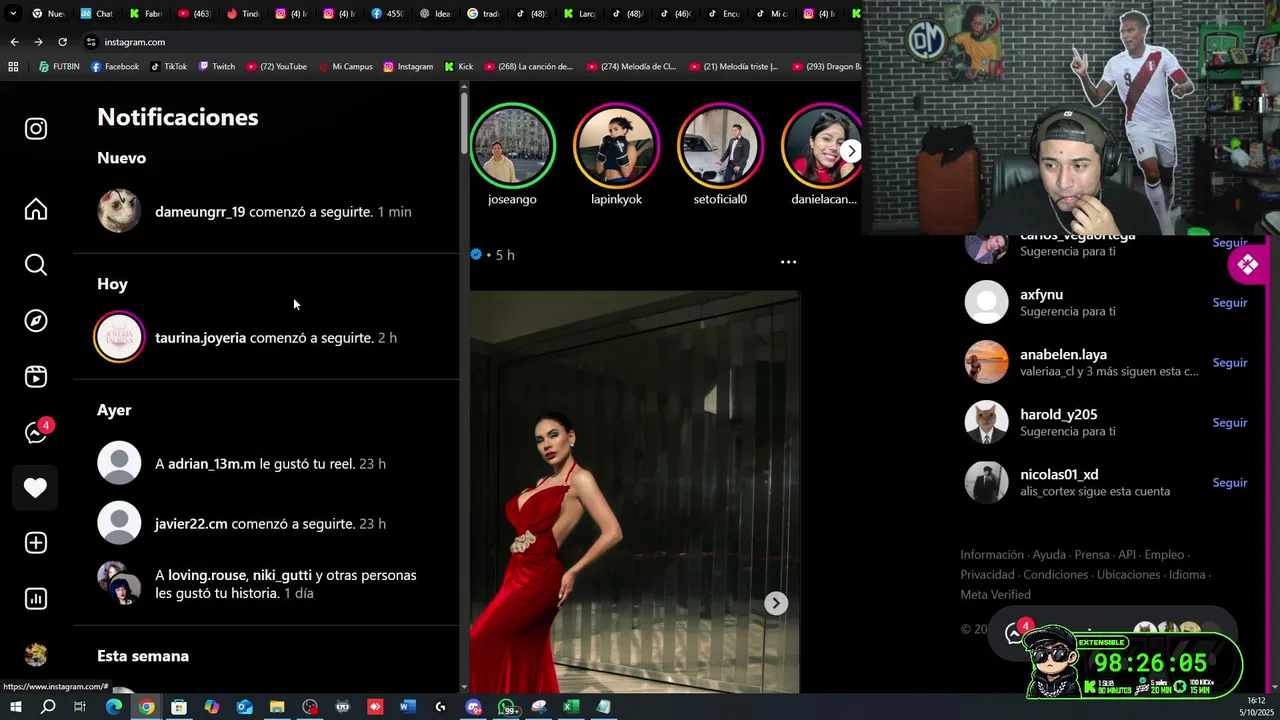Open the dashboard bar chart icon
The image size is (1280, 720).
point(36,599)
